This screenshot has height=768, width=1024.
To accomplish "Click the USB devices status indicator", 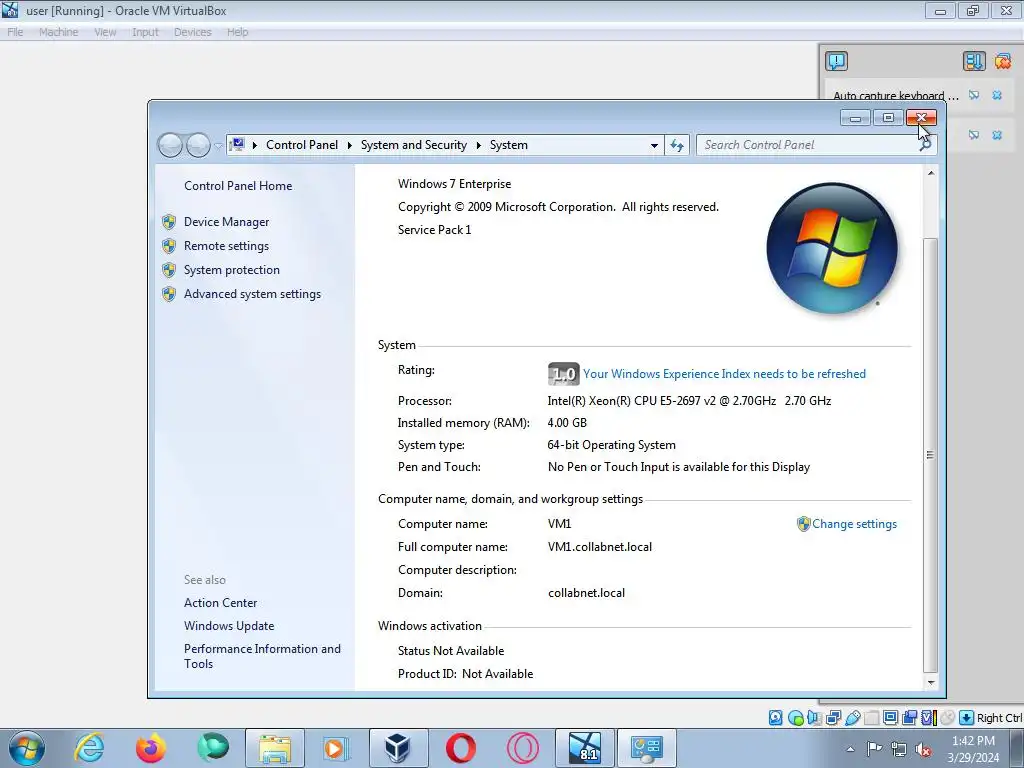I will [x=852, y=718].
